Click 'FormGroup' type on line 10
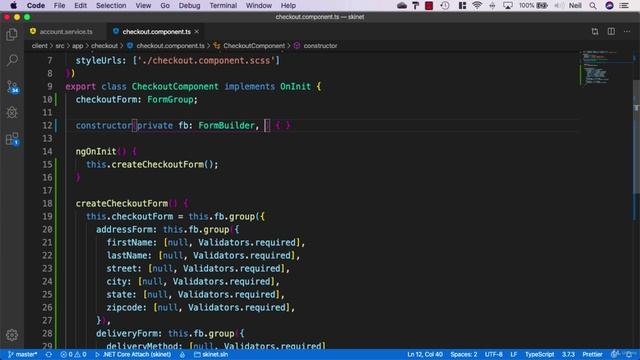Screen dimensions: 640x360 point(170,100)
